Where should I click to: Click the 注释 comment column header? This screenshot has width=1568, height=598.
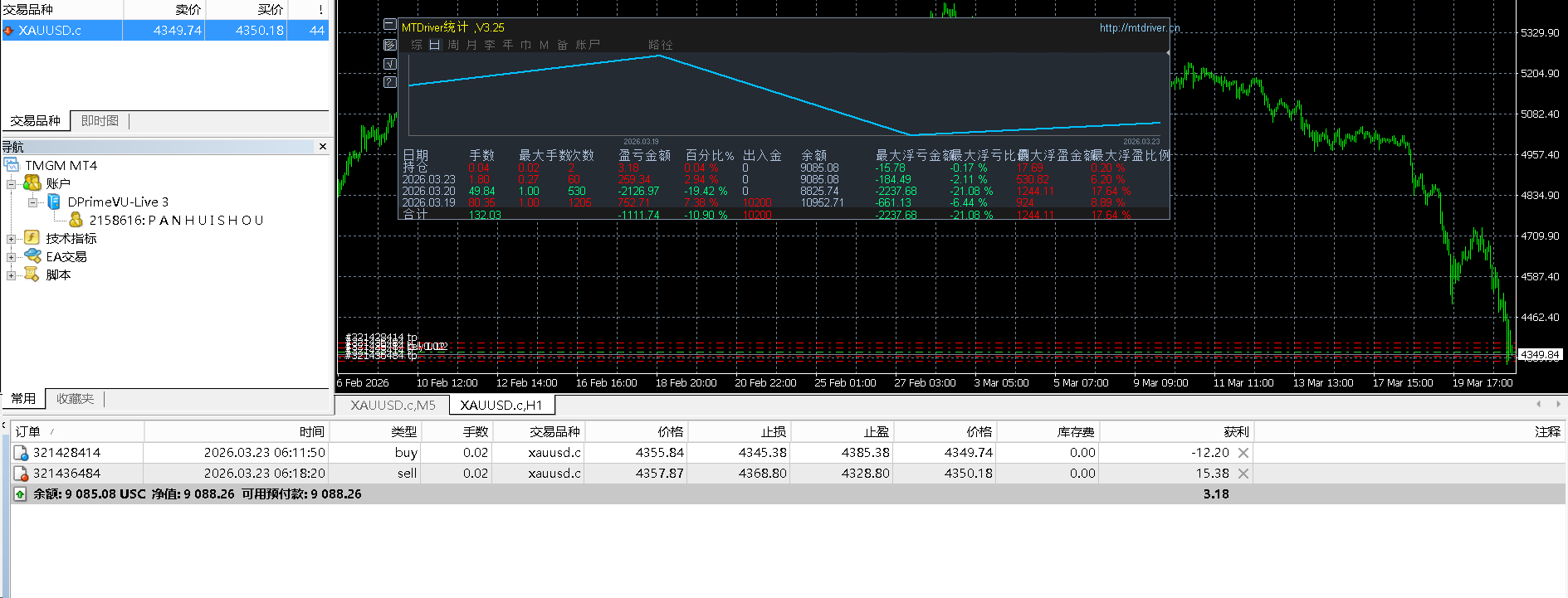[x=1409, y=431]
